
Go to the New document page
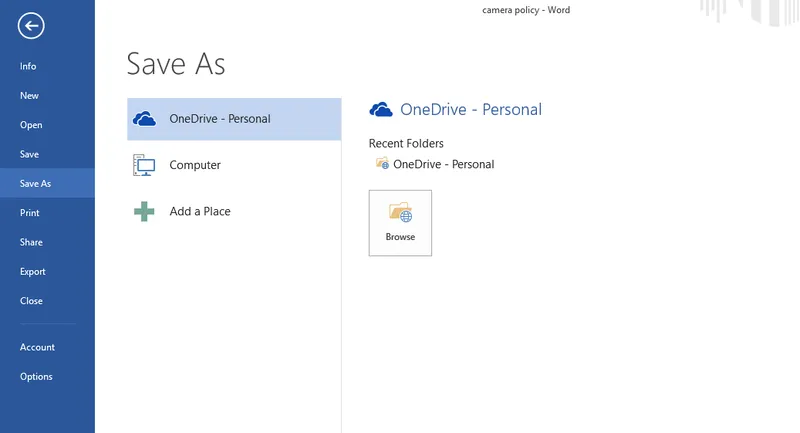point(29,96)
